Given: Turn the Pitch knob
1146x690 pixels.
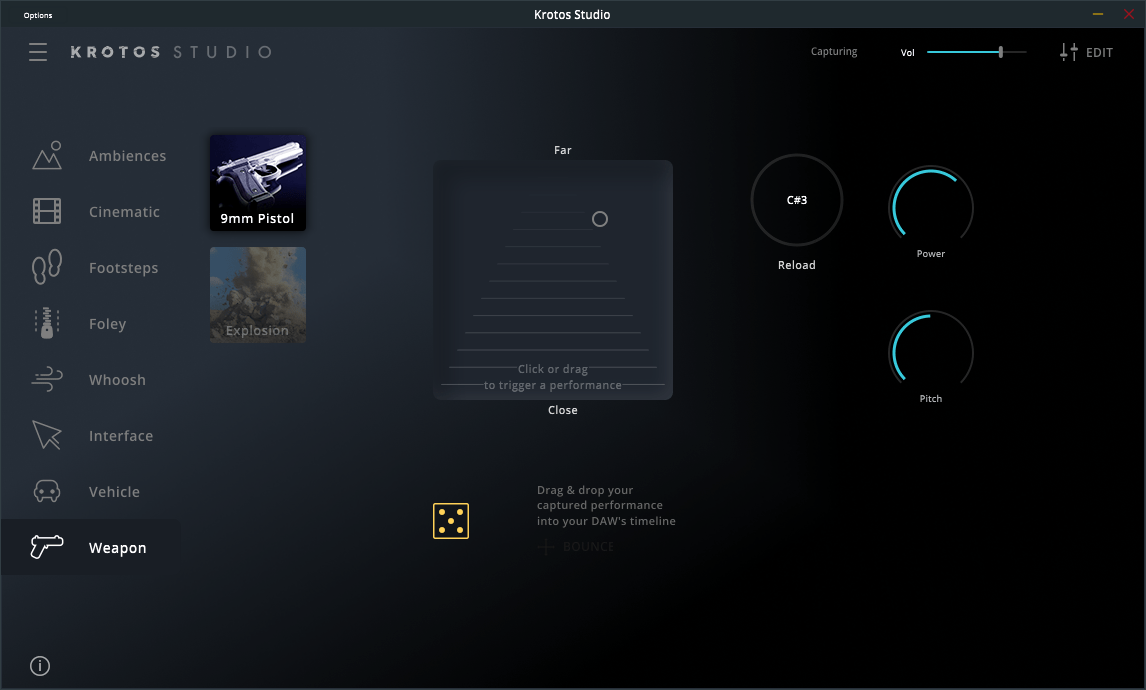Looking at the screenshot, I should click(x=931, y=355).
